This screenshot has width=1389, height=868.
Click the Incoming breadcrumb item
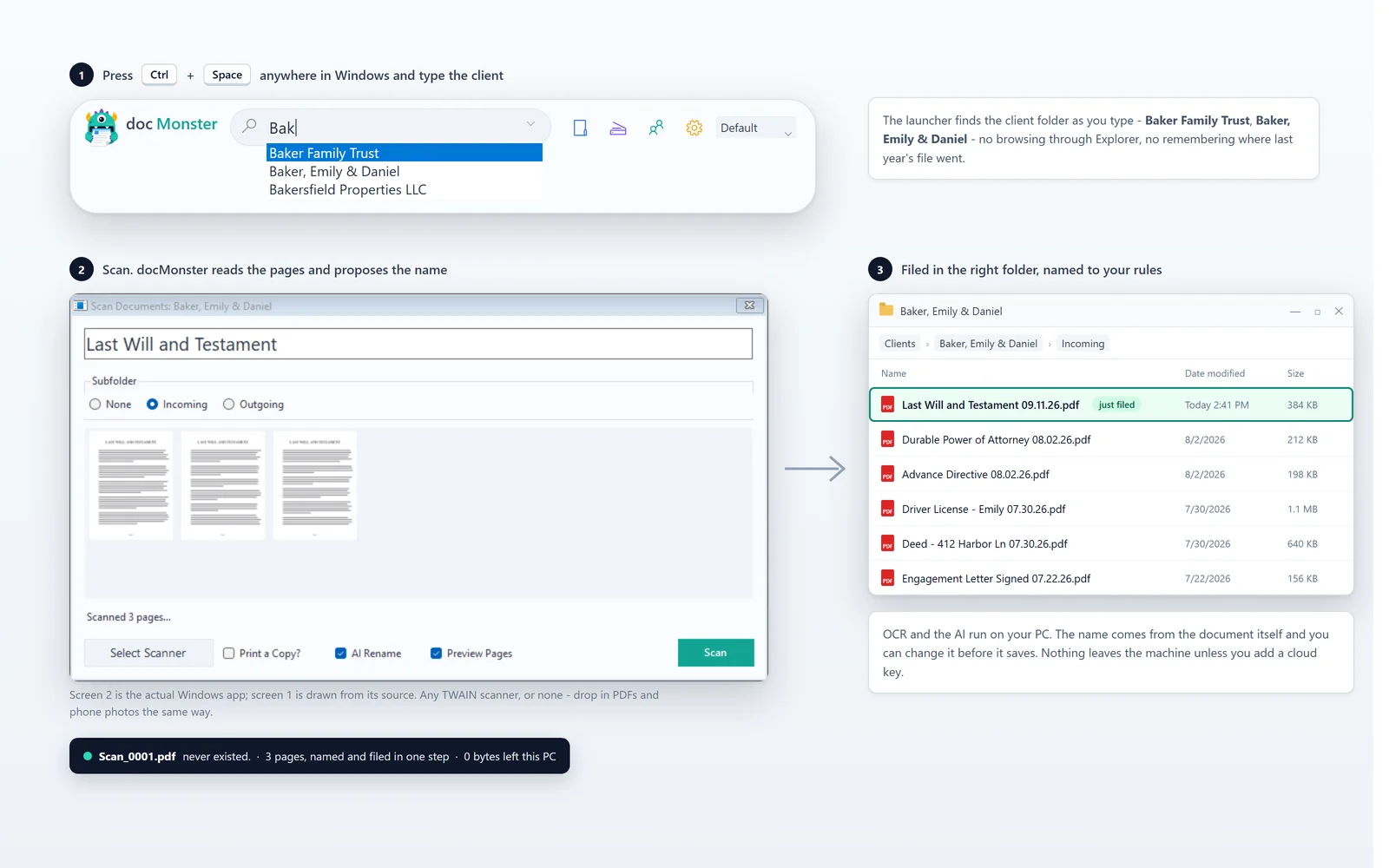[1083, 344]
